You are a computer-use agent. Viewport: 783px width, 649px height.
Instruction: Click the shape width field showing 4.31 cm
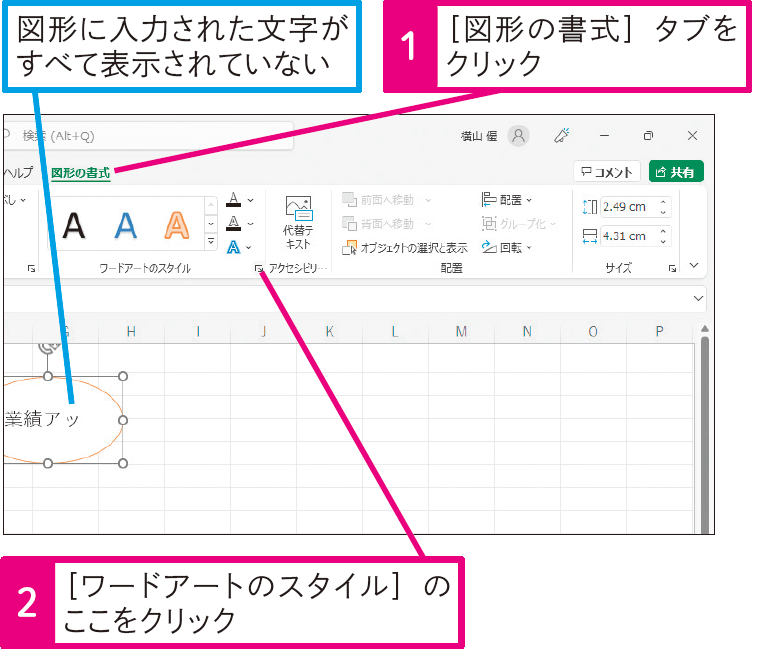629,236
